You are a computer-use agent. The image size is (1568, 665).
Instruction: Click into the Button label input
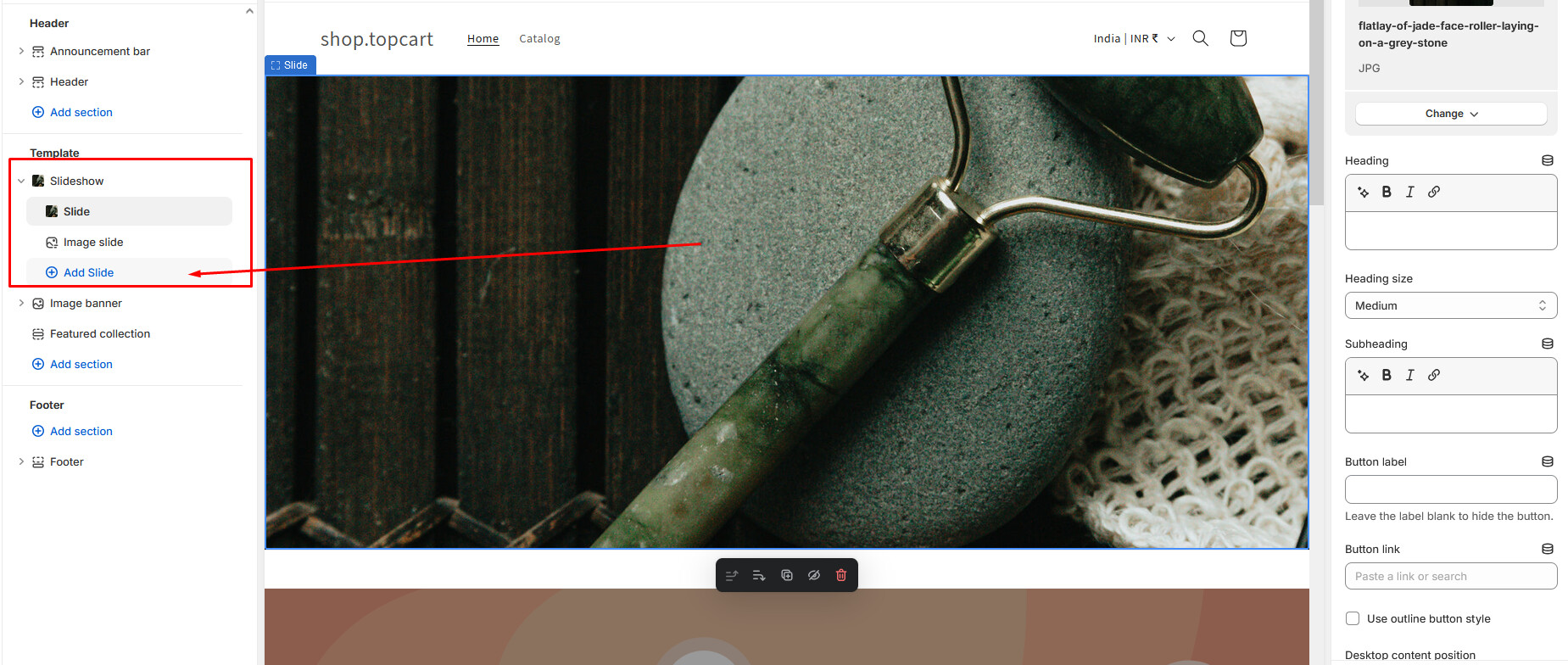pyautogui.click(x=1451, y=489)
